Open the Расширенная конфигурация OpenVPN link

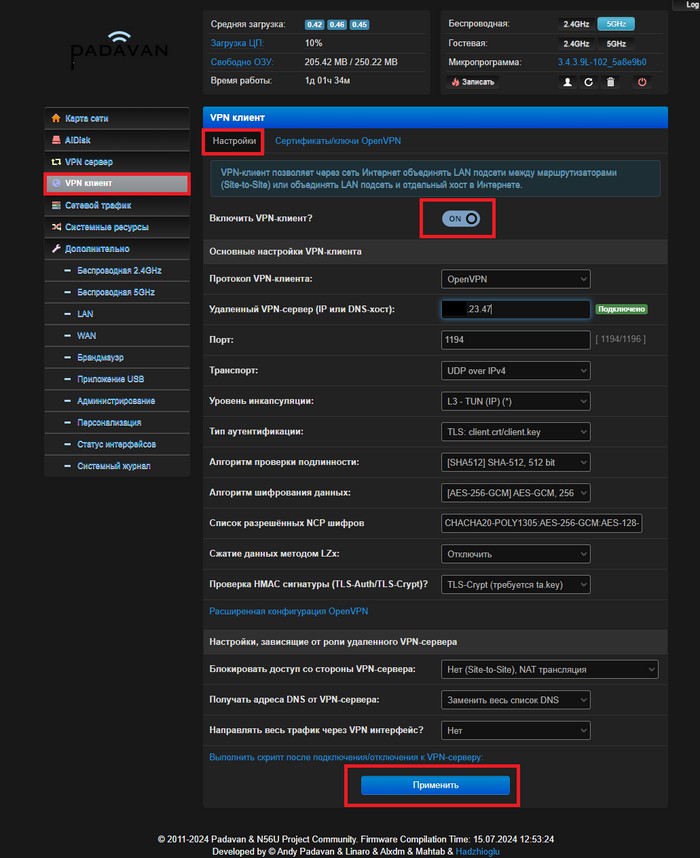pos(288,610)
